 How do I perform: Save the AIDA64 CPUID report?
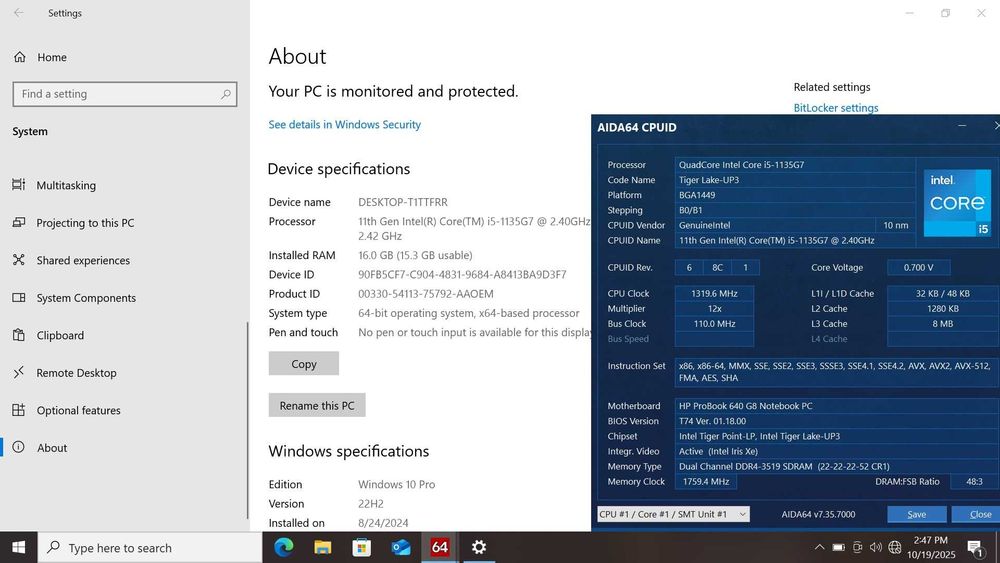916,514
